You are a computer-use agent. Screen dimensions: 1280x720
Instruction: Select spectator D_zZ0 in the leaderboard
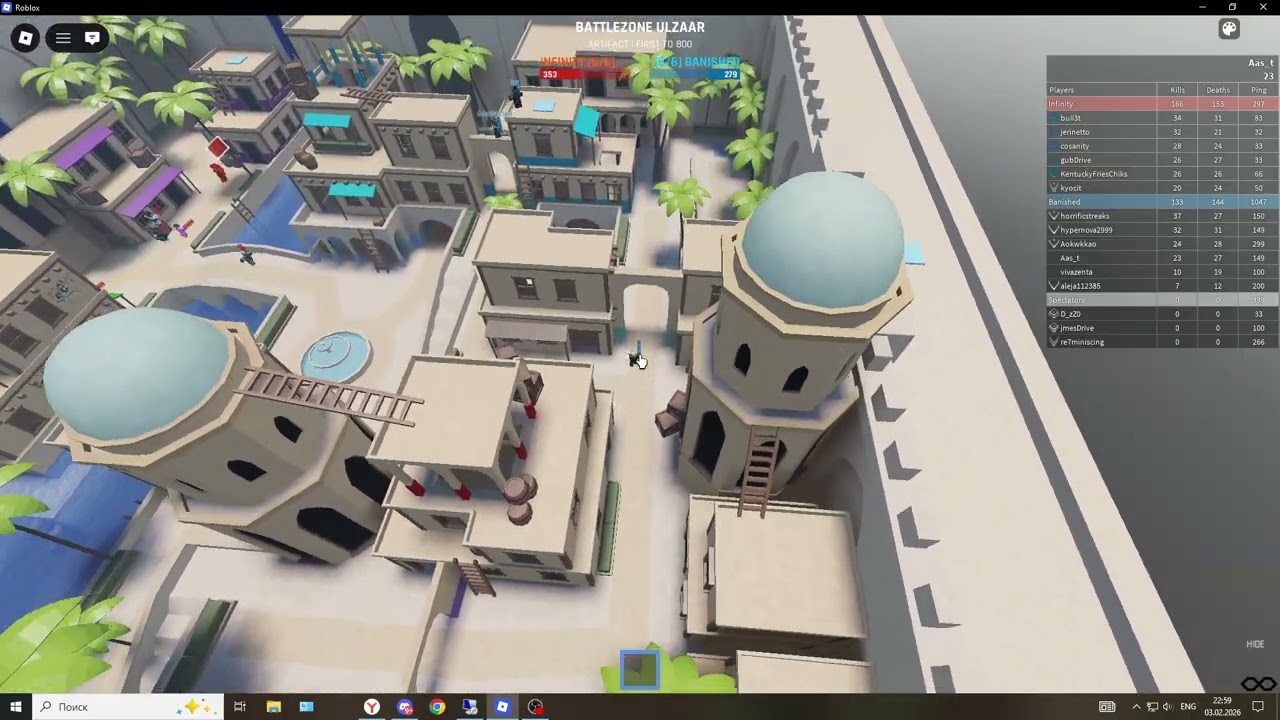[1162, 314]
